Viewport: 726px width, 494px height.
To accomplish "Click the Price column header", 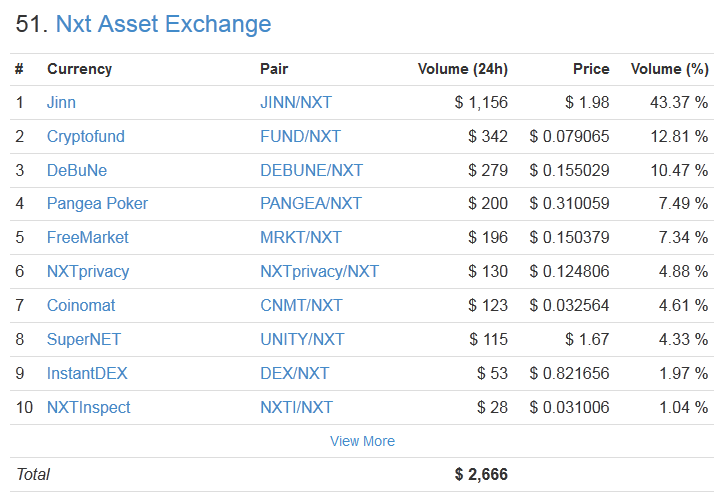I will click(591, 69).
